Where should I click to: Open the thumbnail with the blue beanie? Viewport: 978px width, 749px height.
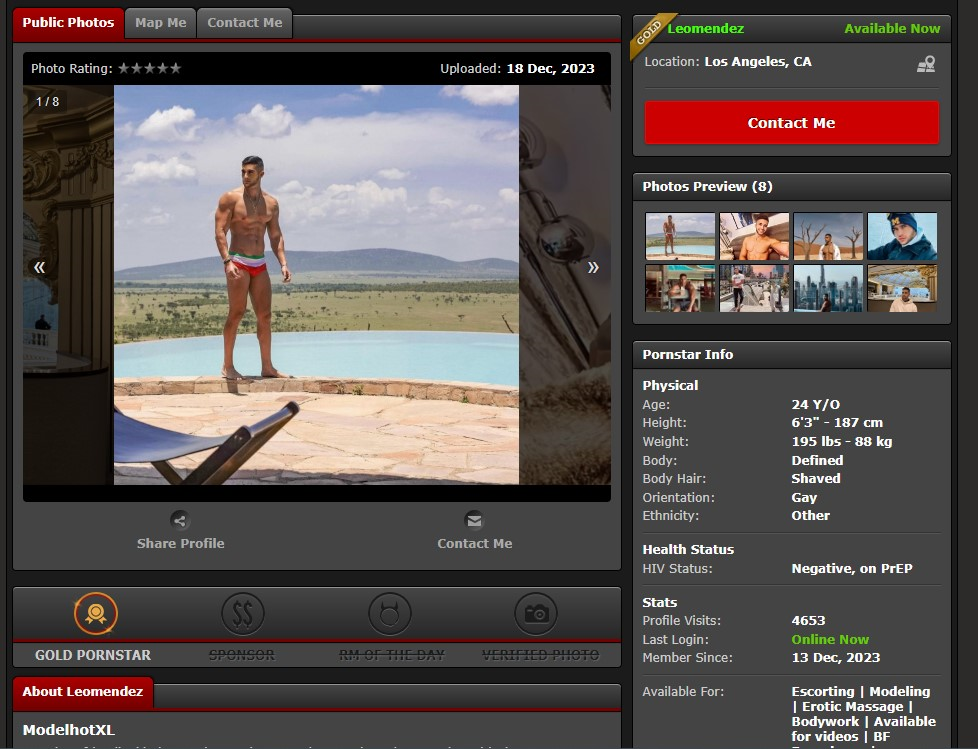coord(903,236)
